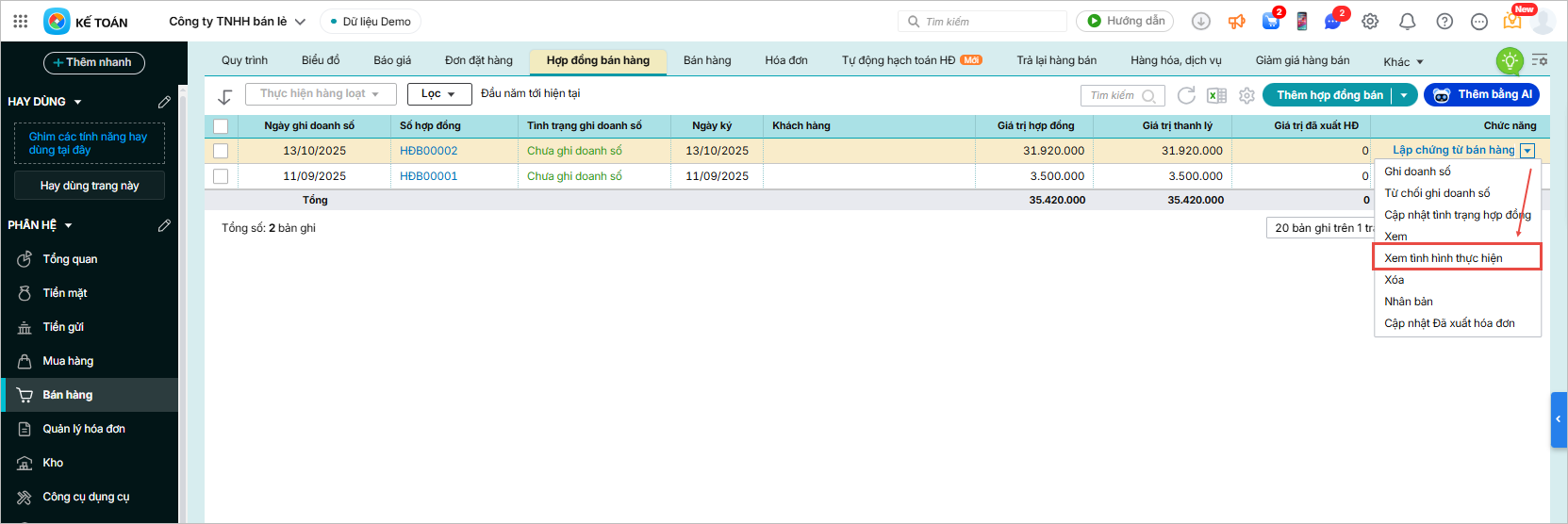Open the app grid launcher icon

pos(21,21)
